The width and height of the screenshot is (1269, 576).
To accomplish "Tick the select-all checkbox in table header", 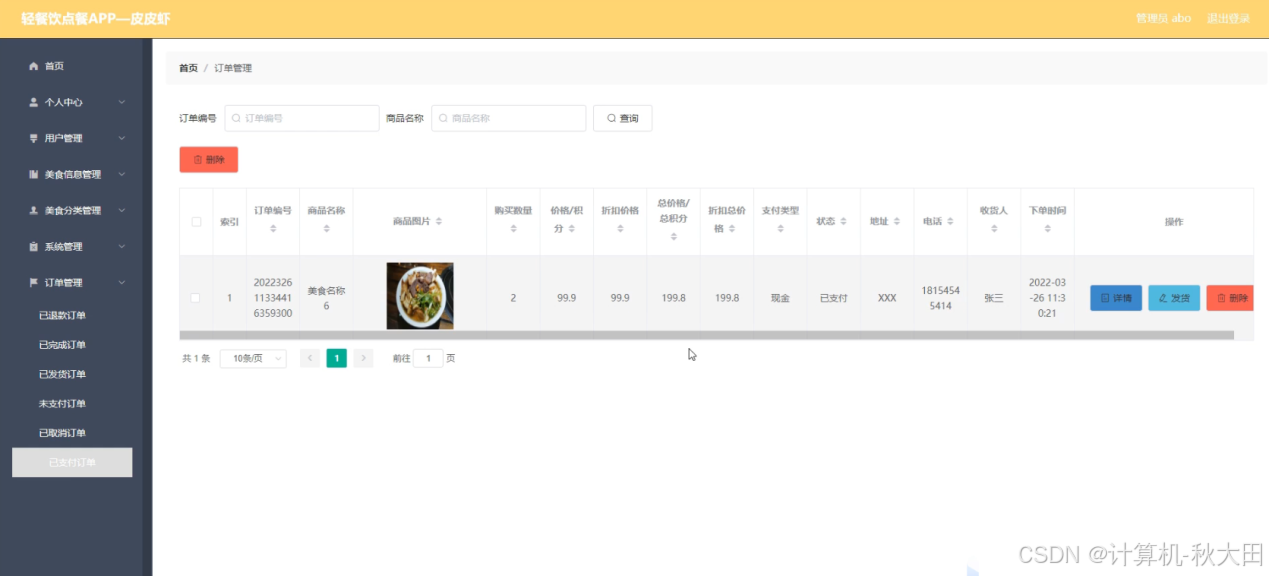I will coord(196,222).
